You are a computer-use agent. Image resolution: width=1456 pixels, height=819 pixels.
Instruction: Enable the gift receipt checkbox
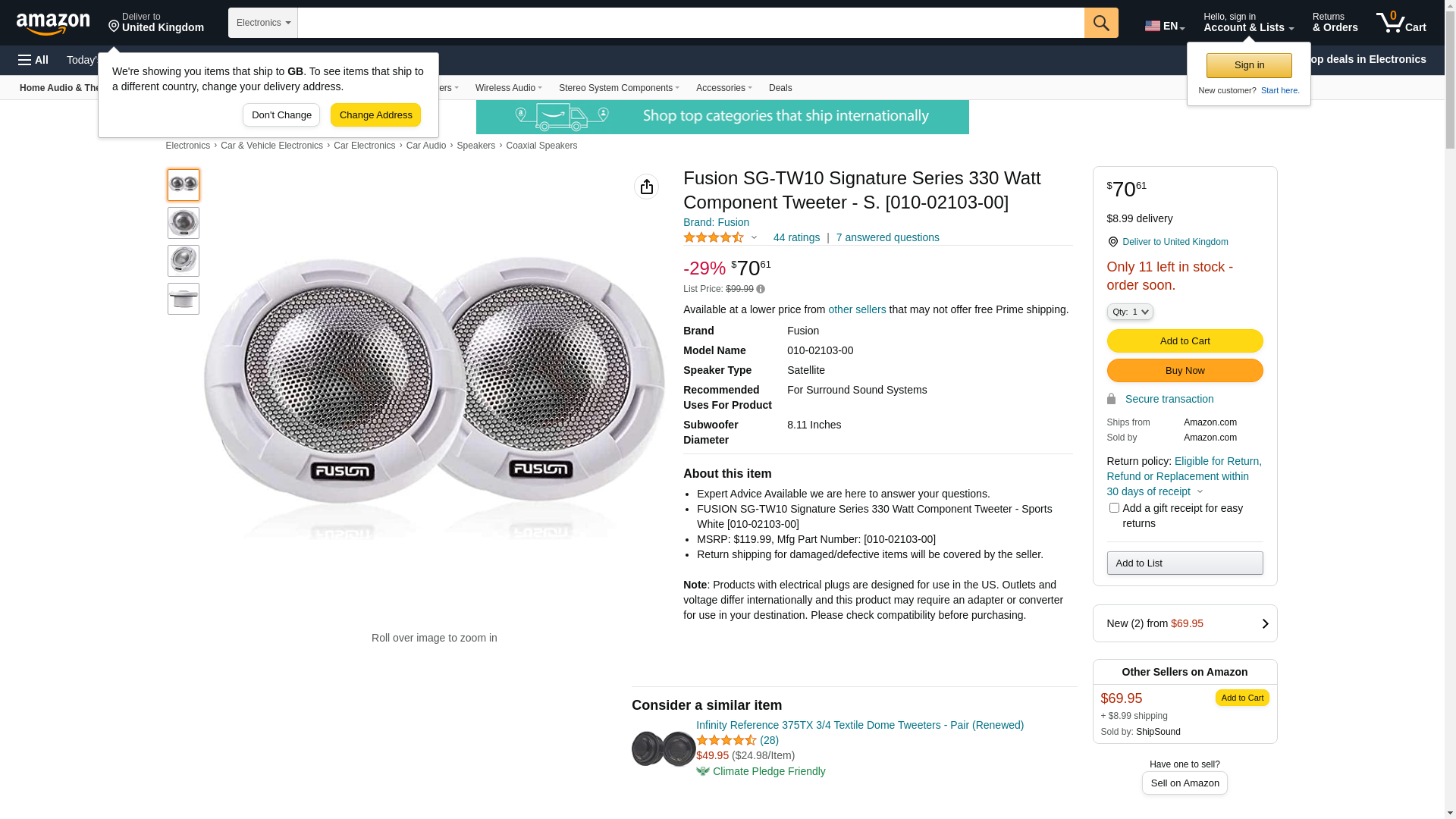(1114, 508)
